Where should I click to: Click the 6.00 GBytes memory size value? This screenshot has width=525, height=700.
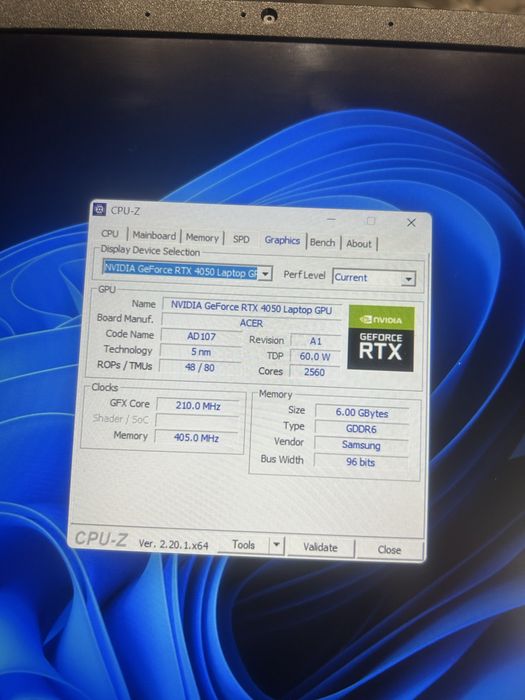(362, 413)
